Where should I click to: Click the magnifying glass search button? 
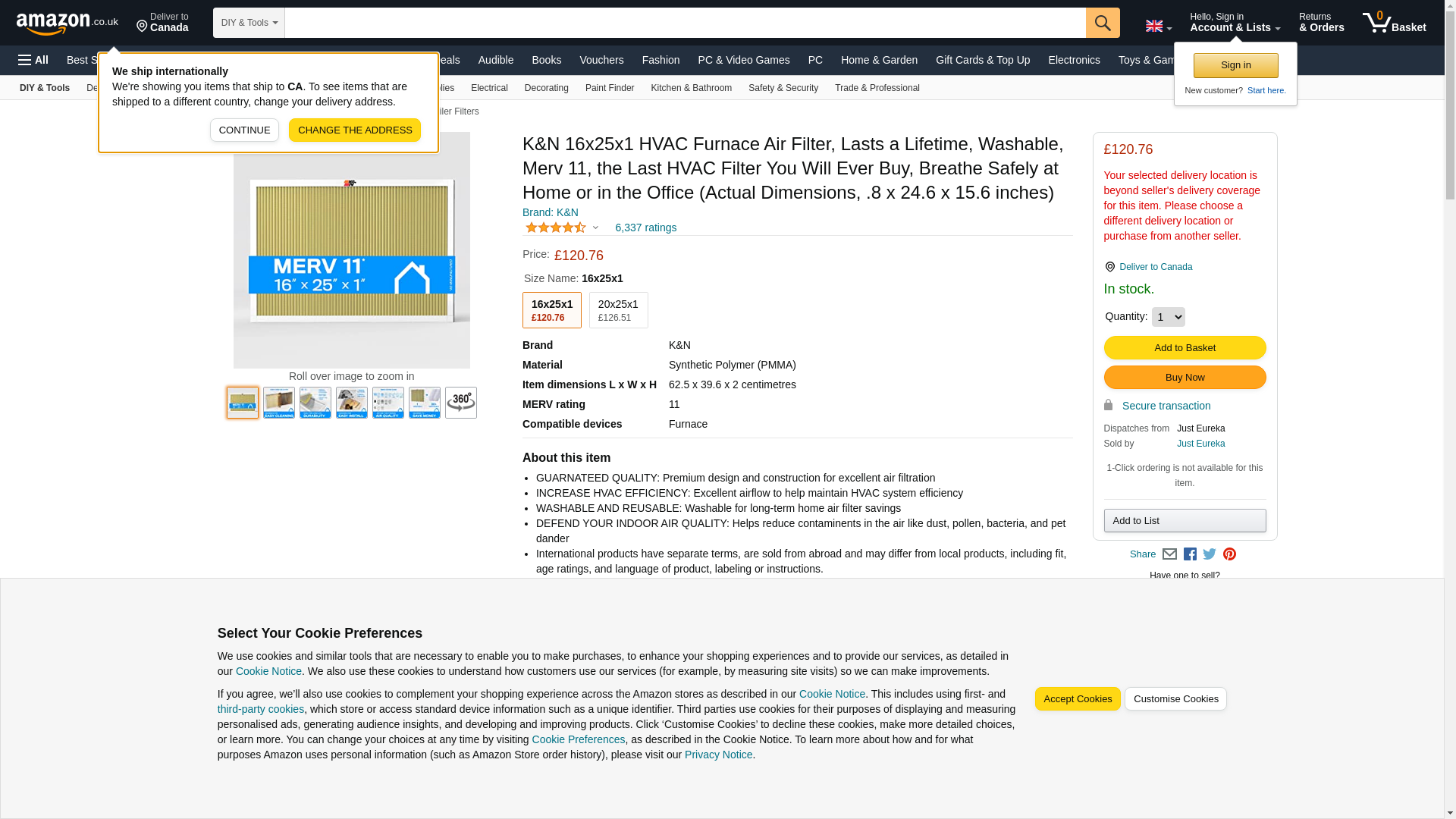pyautogui.click(x=1102, y=23)
